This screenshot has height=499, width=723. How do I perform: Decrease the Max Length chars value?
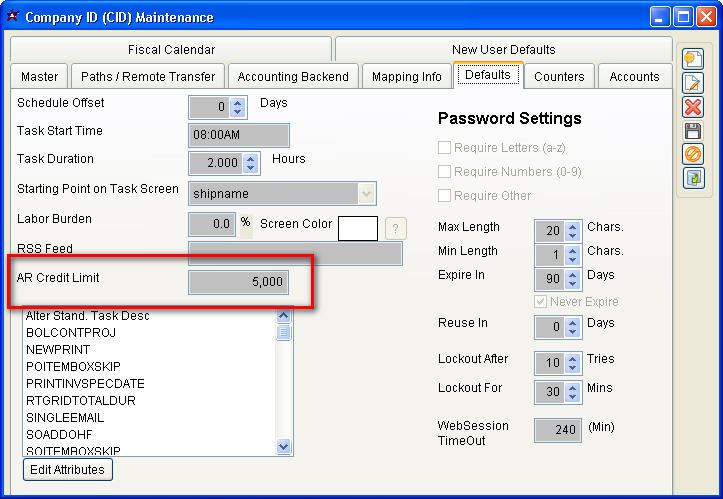pos(573,234)
